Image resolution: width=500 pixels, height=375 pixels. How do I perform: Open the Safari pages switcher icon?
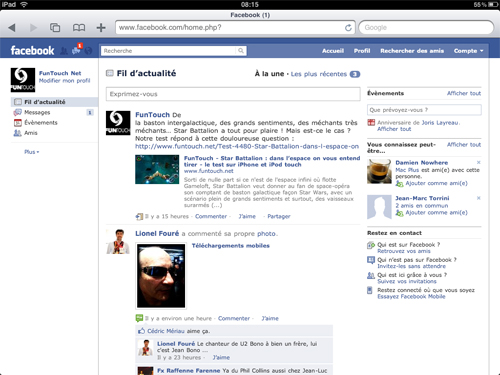tap(55, 28)
